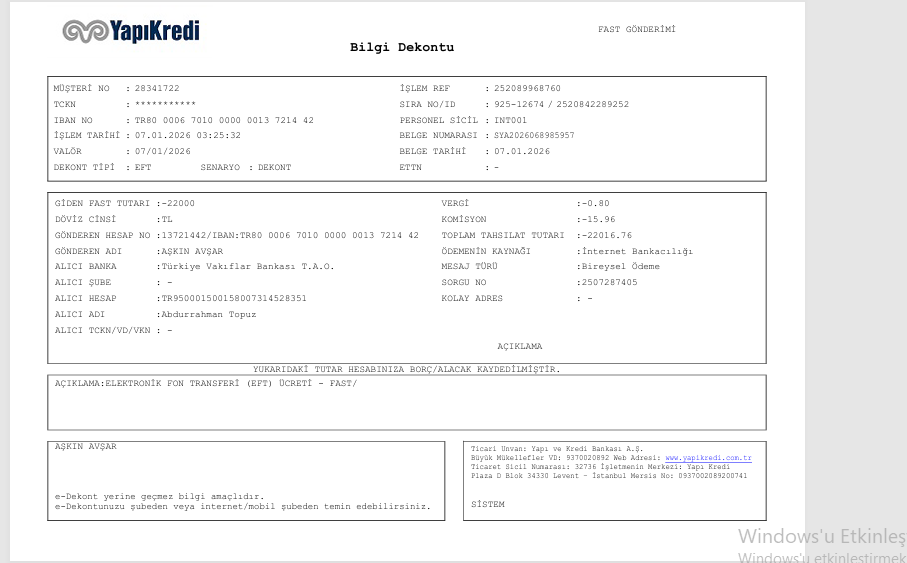This screenshot has height=563, width=907.
Task: Select the masked TCKN asterisks value
Action: [x=165, y=104]
